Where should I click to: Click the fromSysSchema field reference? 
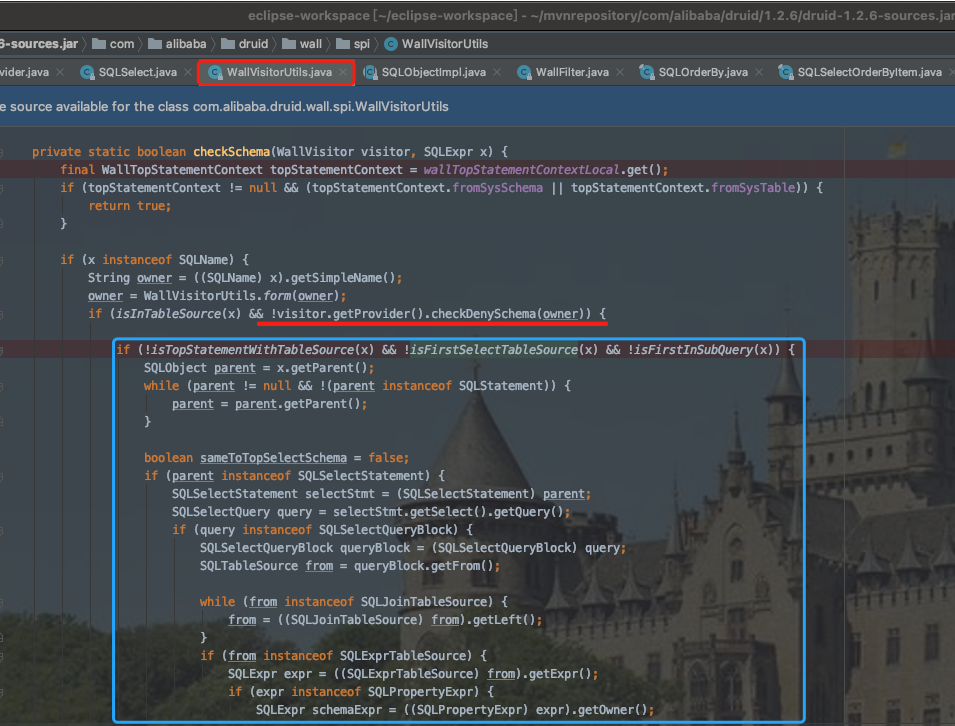[498, 188]
